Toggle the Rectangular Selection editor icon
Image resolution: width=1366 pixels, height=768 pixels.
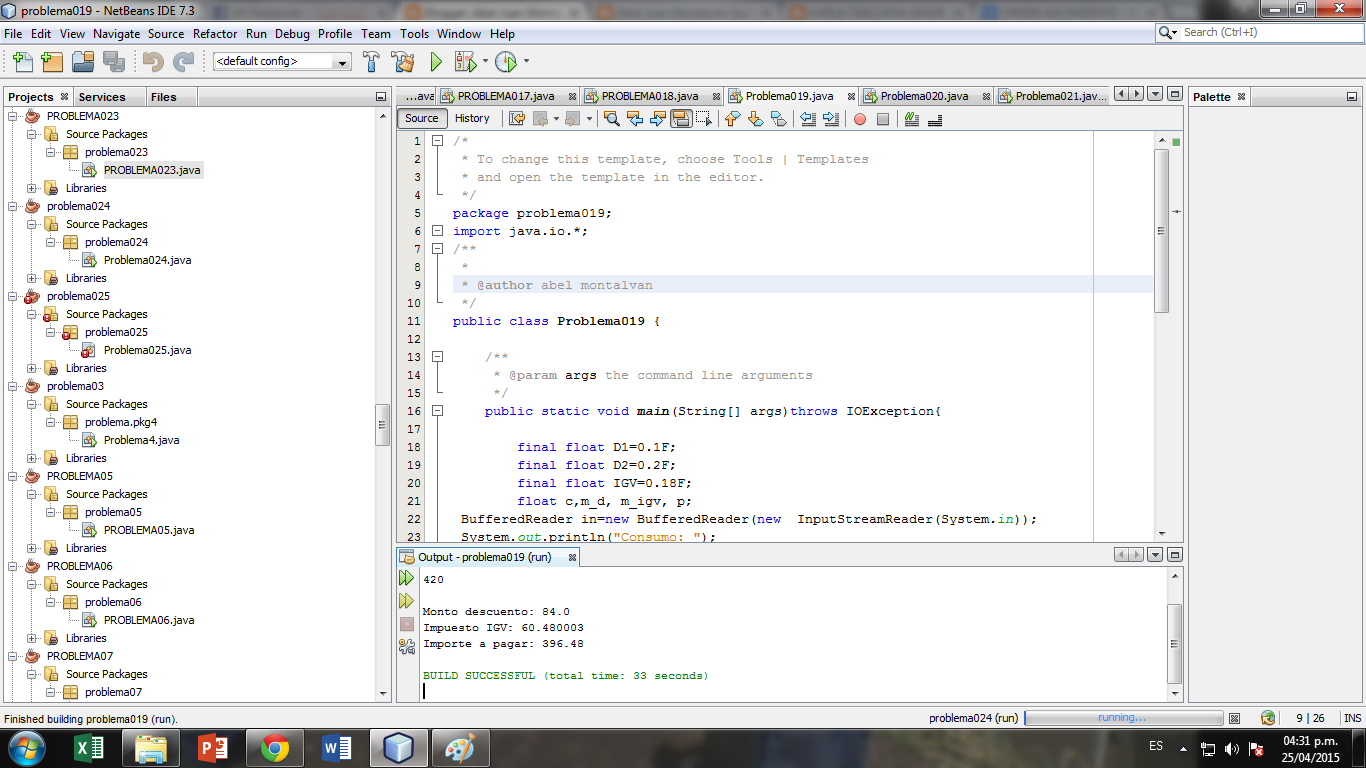point(704,118)
